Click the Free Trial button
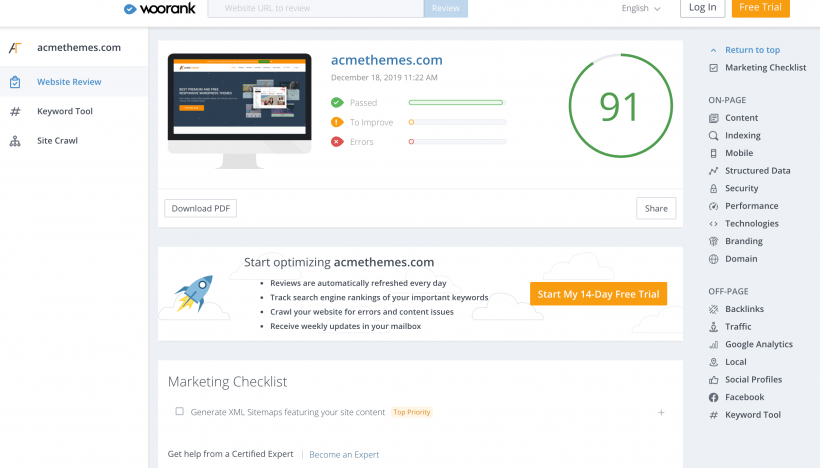The width and height of the screenshot is (820, 468). pyautogui.click(x=760, y=8)
